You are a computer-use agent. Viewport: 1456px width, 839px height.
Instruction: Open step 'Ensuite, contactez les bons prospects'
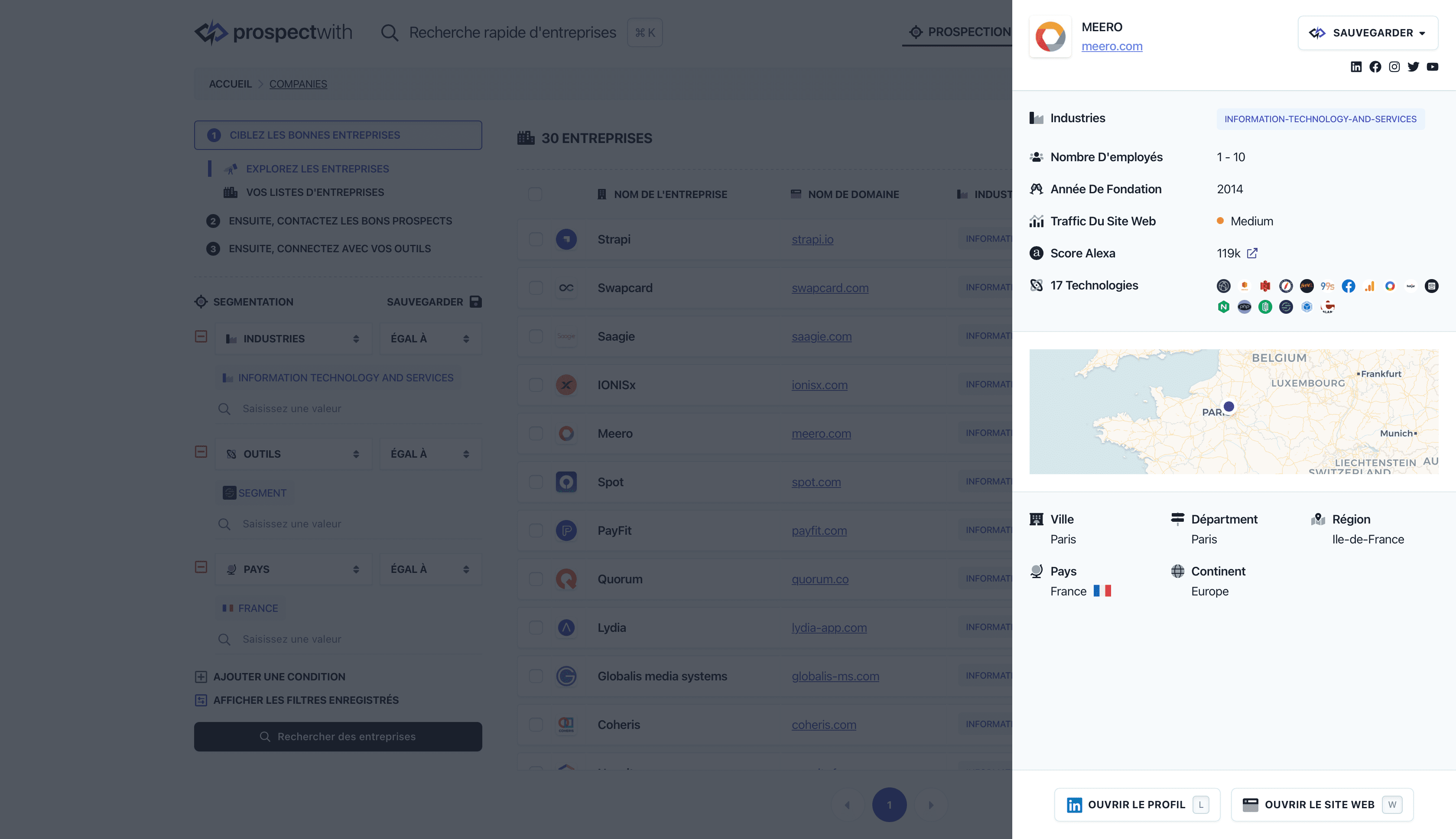pos(329,221)
